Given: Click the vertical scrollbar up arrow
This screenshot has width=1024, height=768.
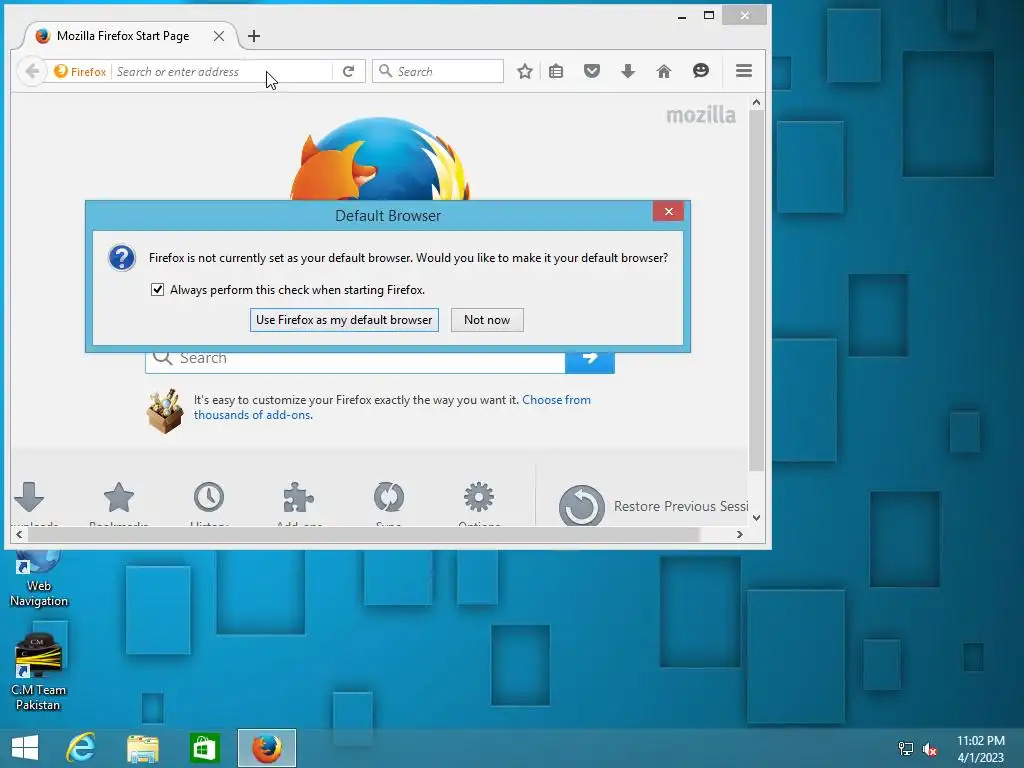Looking at the screenshot, I should pos(756,102).
